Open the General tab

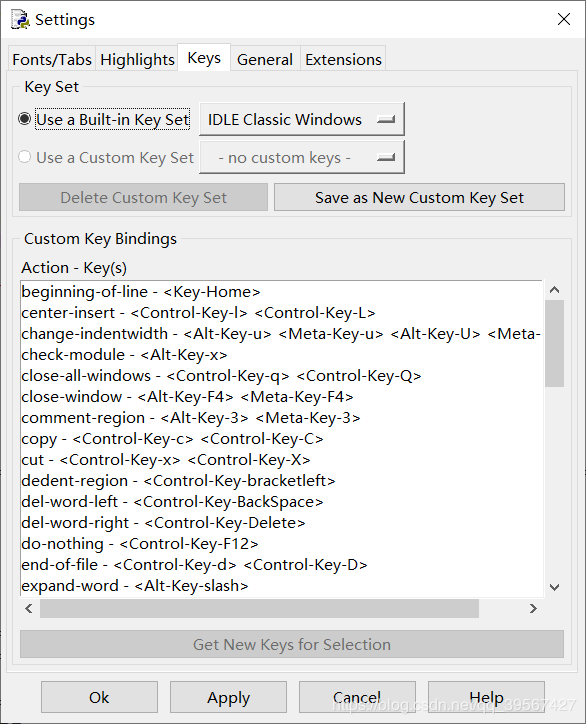coord(265,59)
